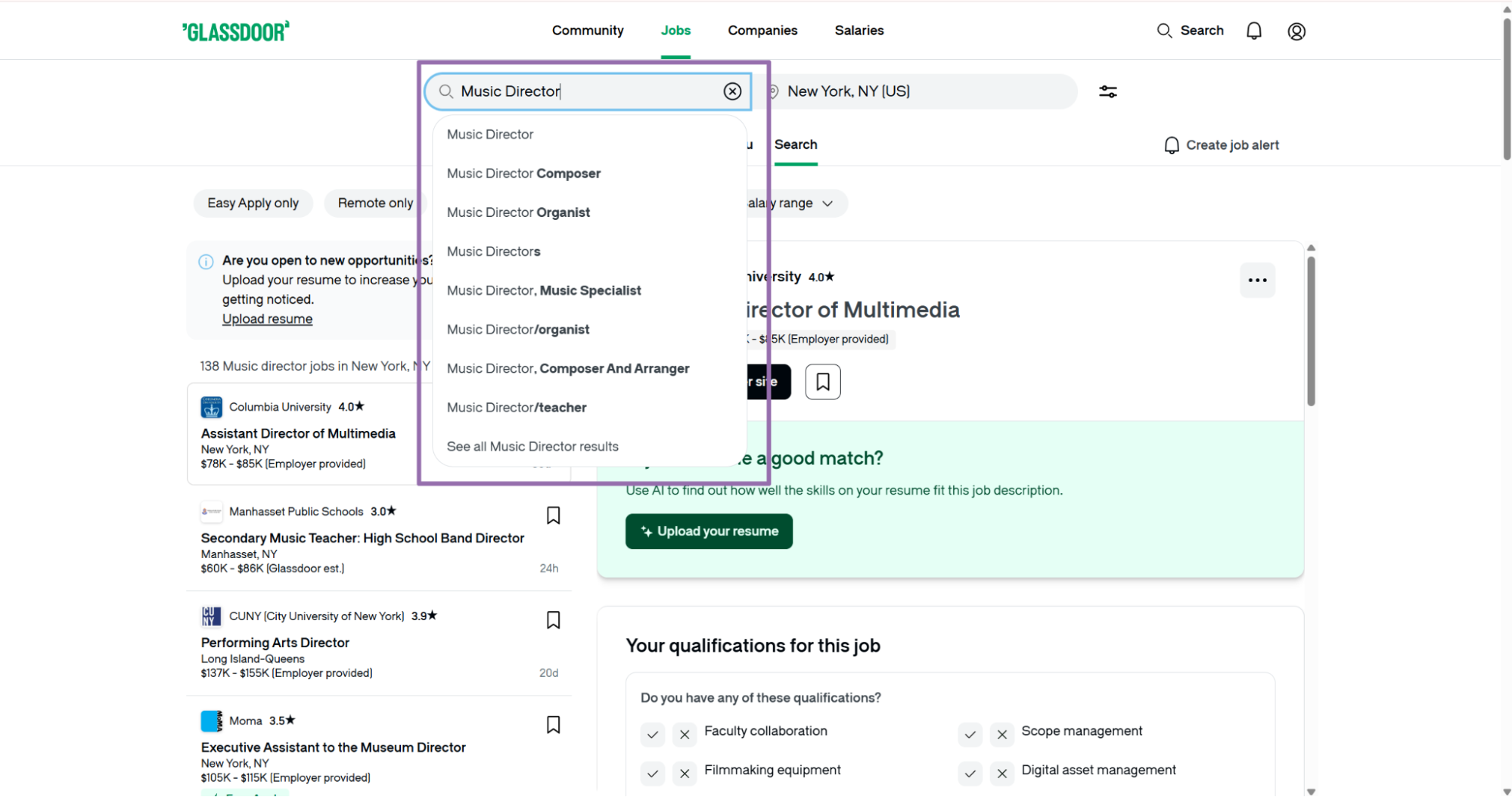Toggle the Easy Apply only filter
Image resolution: width=1512 pixels, height=797 pixels.
click(253, 203)
